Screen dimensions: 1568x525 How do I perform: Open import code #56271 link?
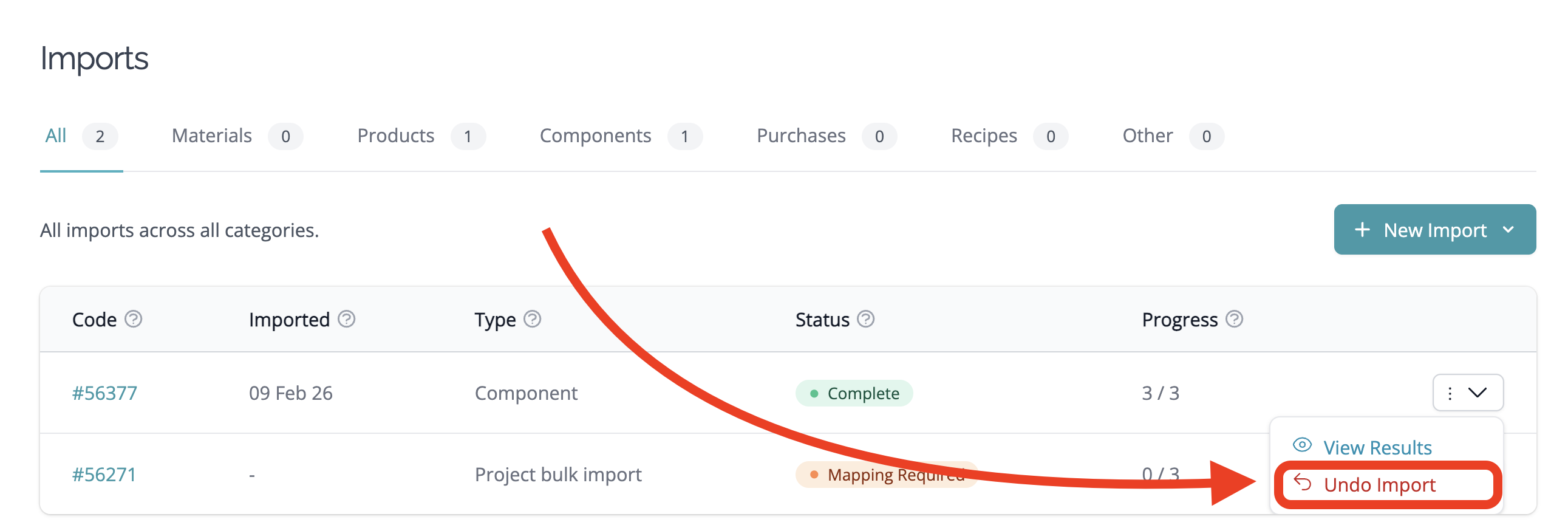[104, 475]
